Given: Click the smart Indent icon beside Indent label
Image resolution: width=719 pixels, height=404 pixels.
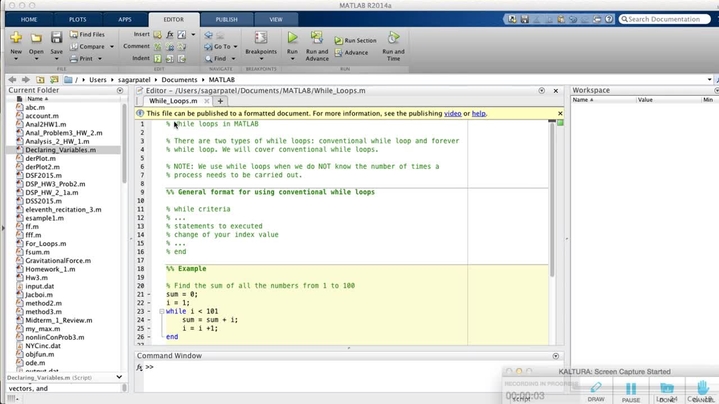Looking at the screenshot, I should (158, 59).
